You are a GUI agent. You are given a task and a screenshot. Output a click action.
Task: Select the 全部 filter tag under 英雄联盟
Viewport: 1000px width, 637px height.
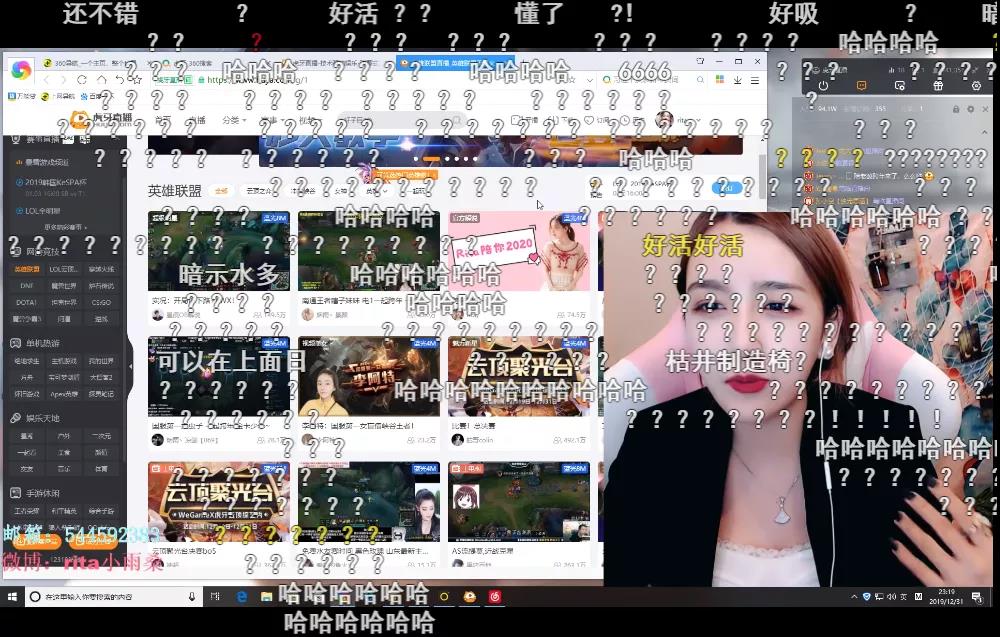pyautogui.click(x=221, y=191)
